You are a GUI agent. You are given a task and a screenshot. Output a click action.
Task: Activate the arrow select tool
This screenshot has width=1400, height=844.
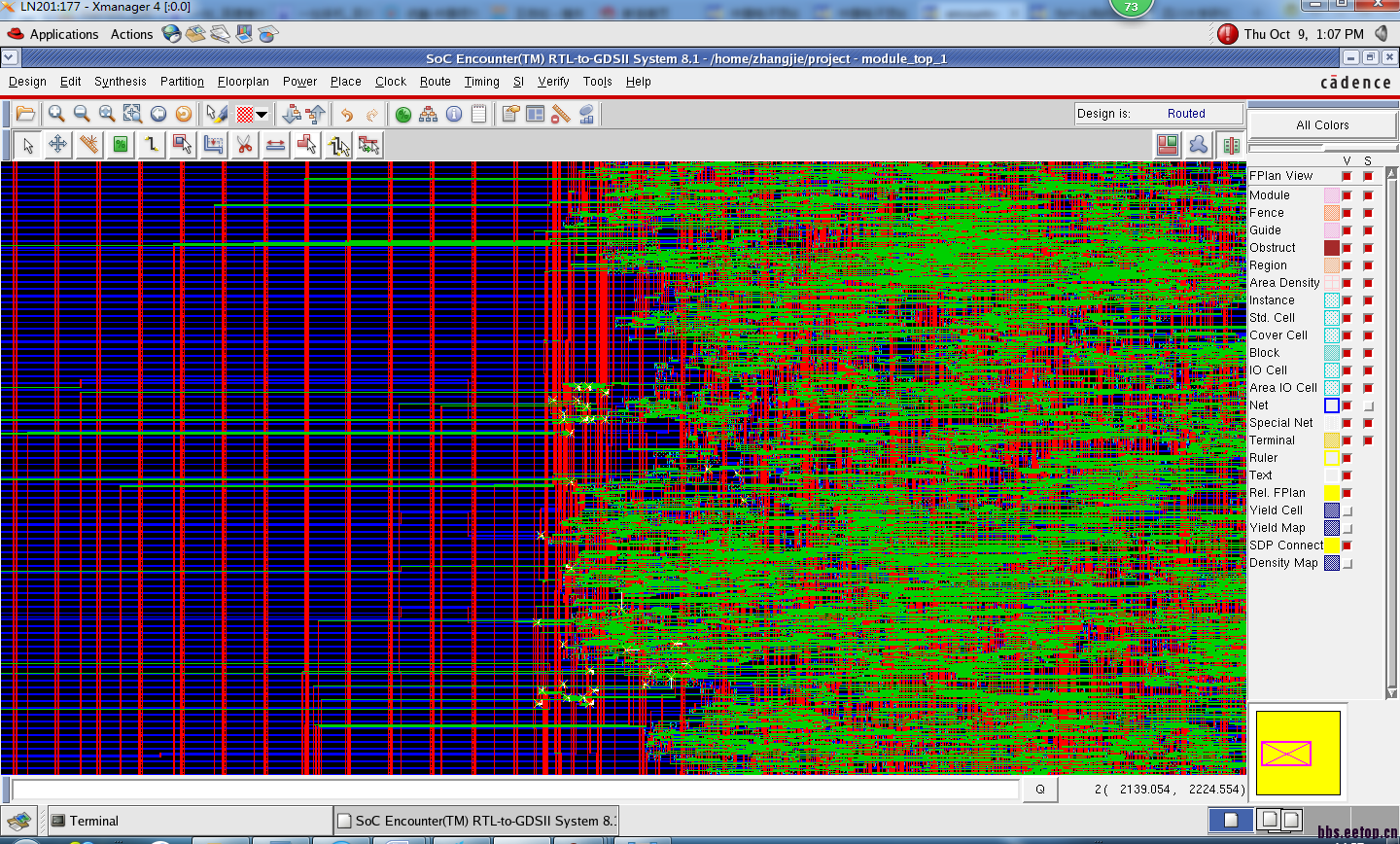[x=27, y=145]
